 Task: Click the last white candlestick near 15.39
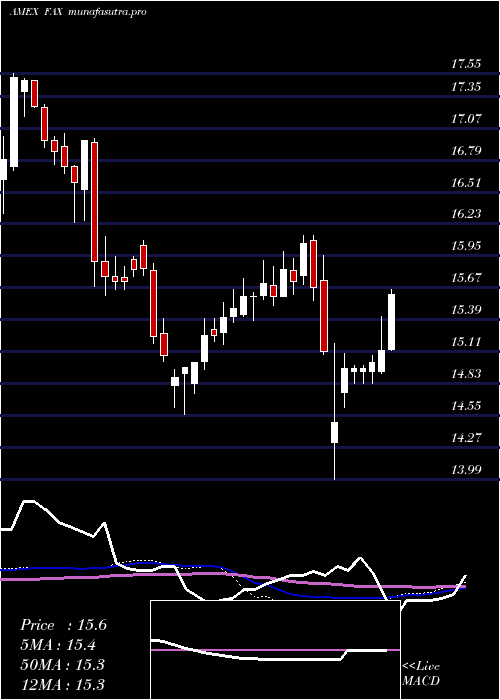(392, 321)
